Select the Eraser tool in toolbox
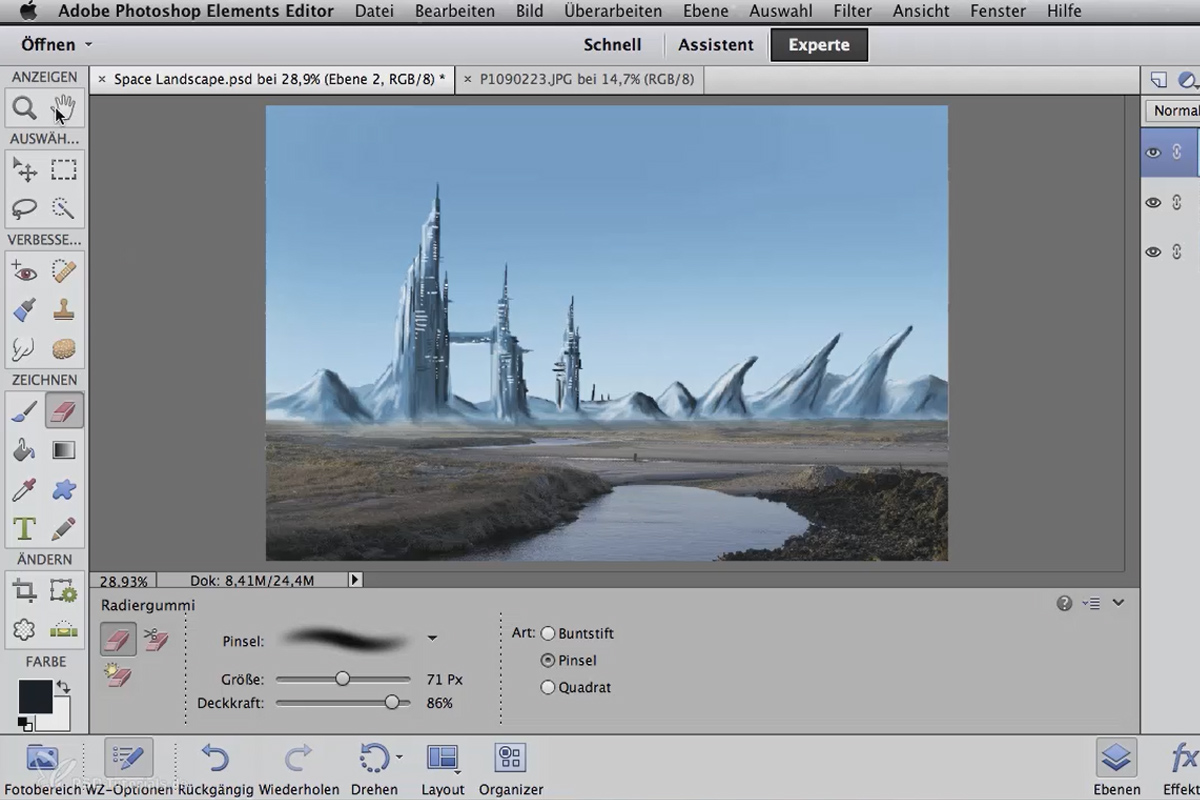 [64, 411]
